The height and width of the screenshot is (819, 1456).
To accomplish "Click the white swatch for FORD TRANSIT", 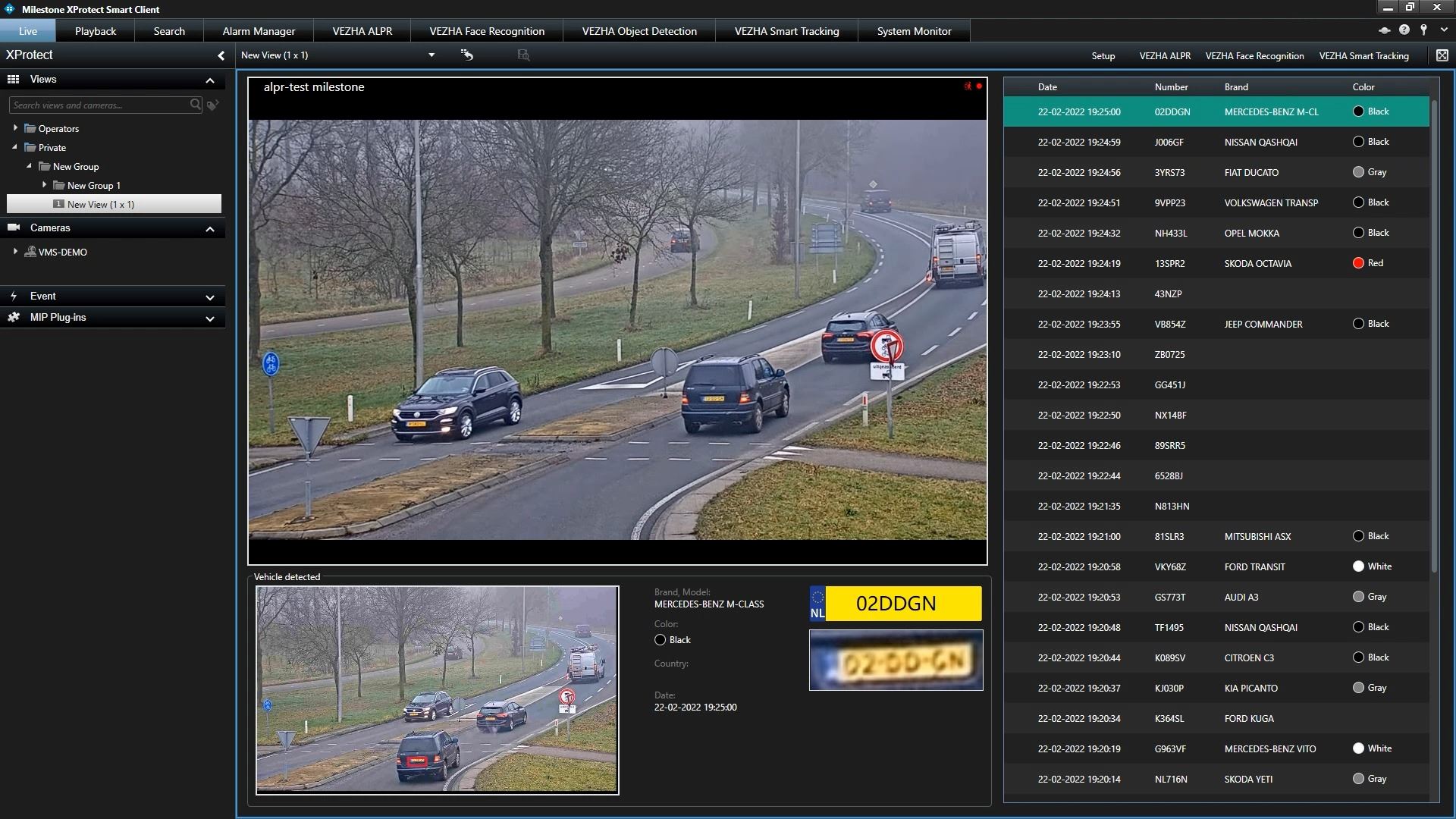I will (1358, 566).
